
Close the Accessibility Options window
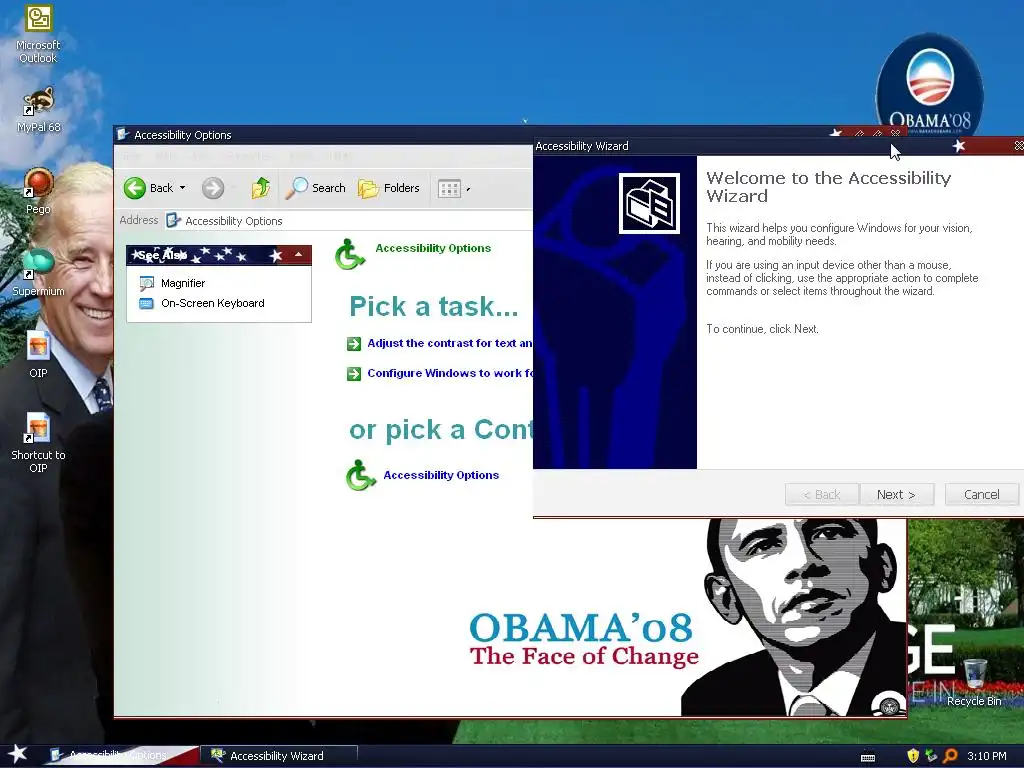point(895,133)
